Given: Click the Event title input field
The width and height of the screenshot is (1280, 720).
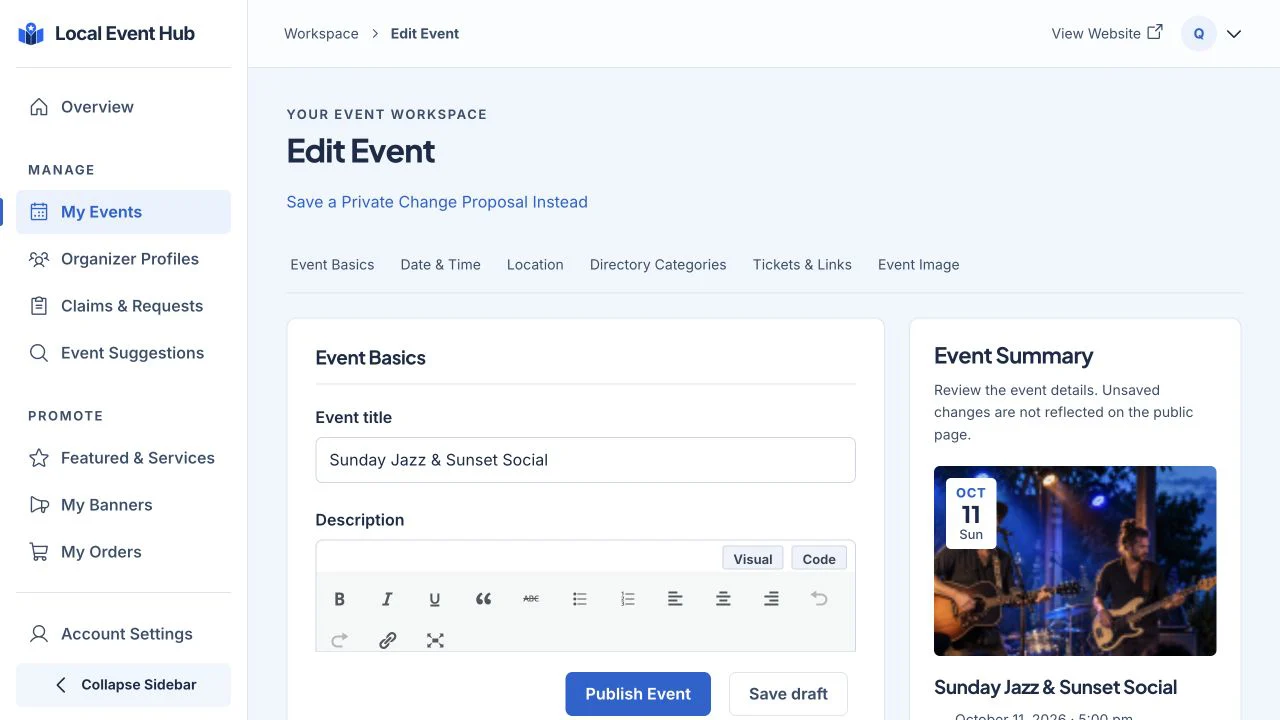Looking at the screenshot, I should [x=585, y=460].
